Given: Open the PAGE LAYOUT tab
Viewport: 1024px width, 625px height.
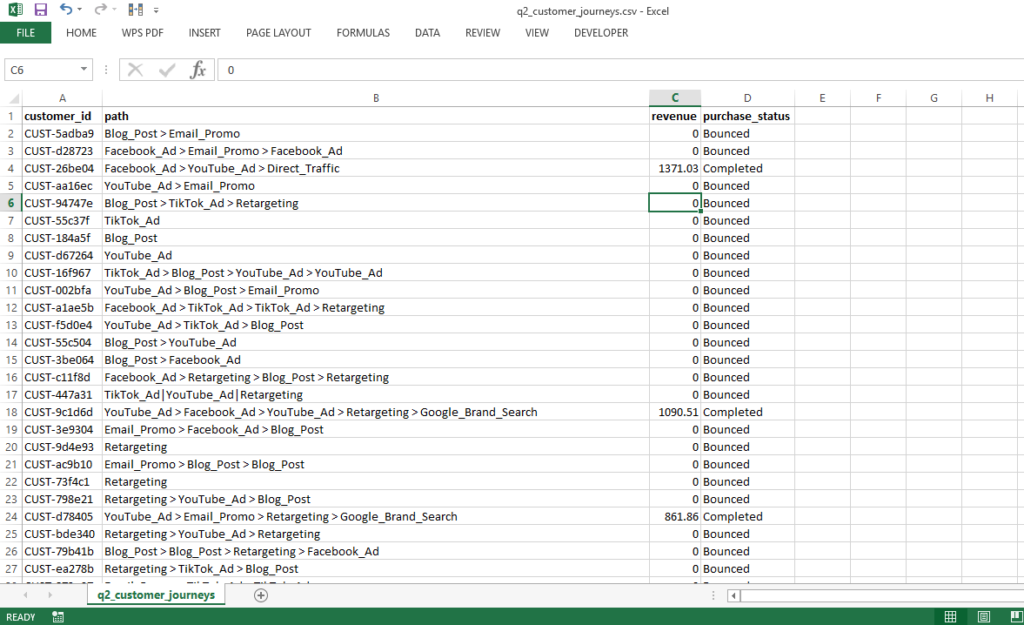Looking at the screenshot, I should pos(278,33).
